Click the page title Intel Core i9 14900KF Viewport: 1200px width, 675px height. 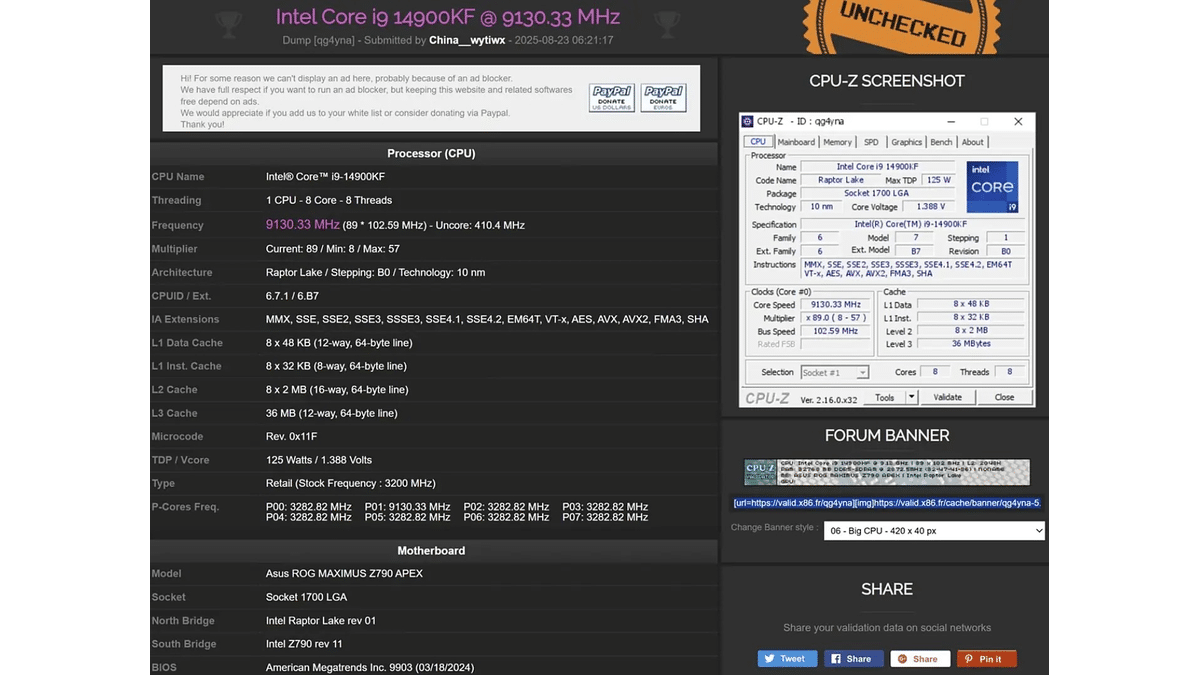tap(448, 17)
